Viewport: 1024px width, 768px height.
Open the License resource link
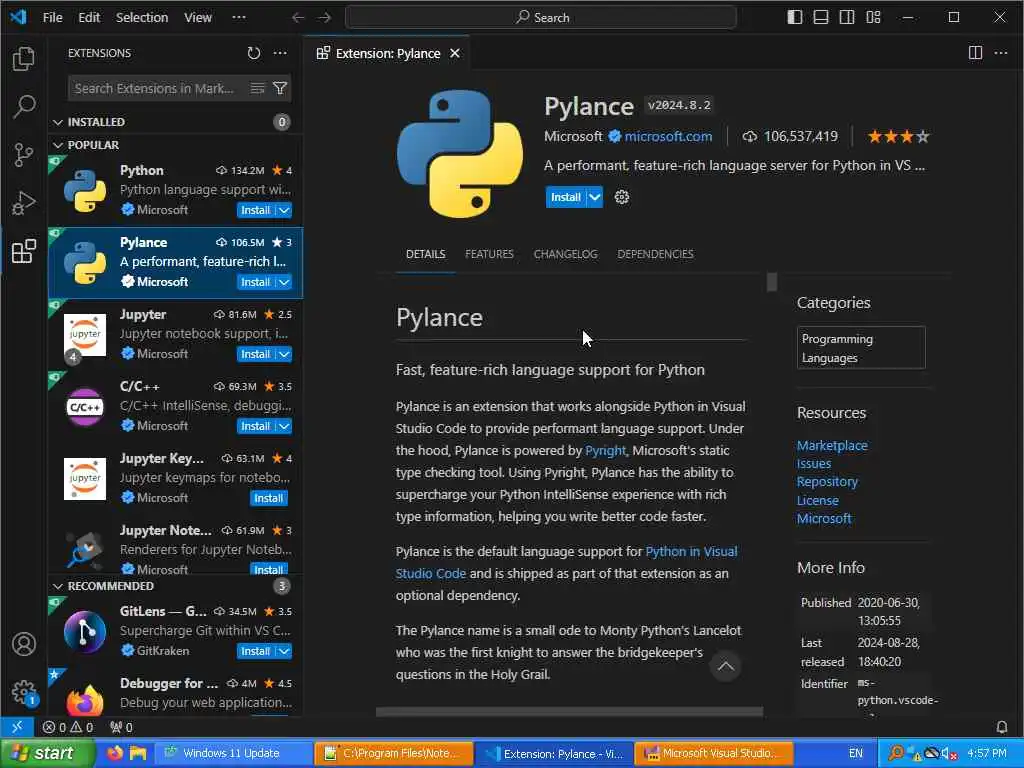tap(817, 500)
